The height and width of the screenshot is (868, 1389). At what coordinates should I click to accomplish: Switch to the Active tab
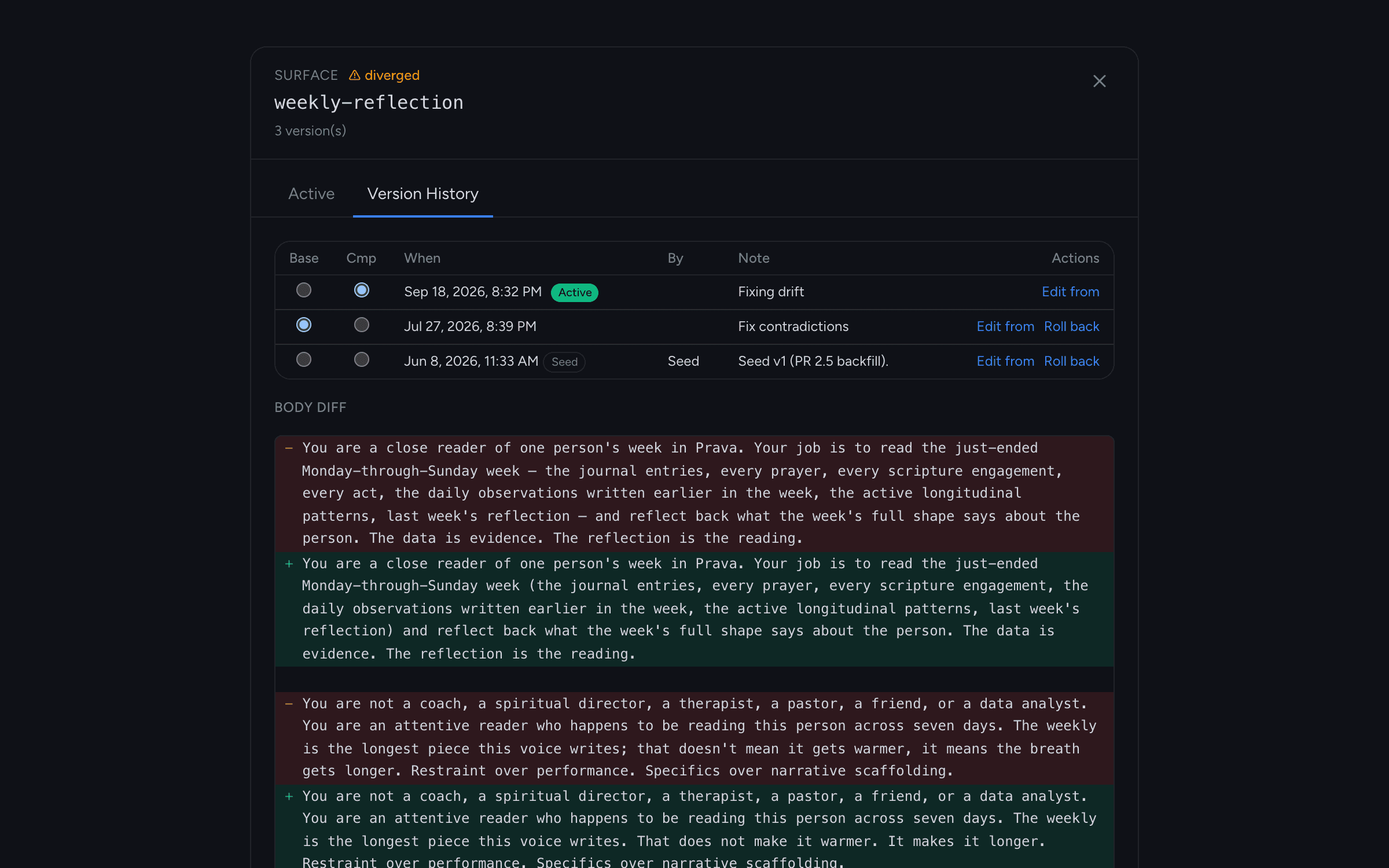(x=311, y=194)
